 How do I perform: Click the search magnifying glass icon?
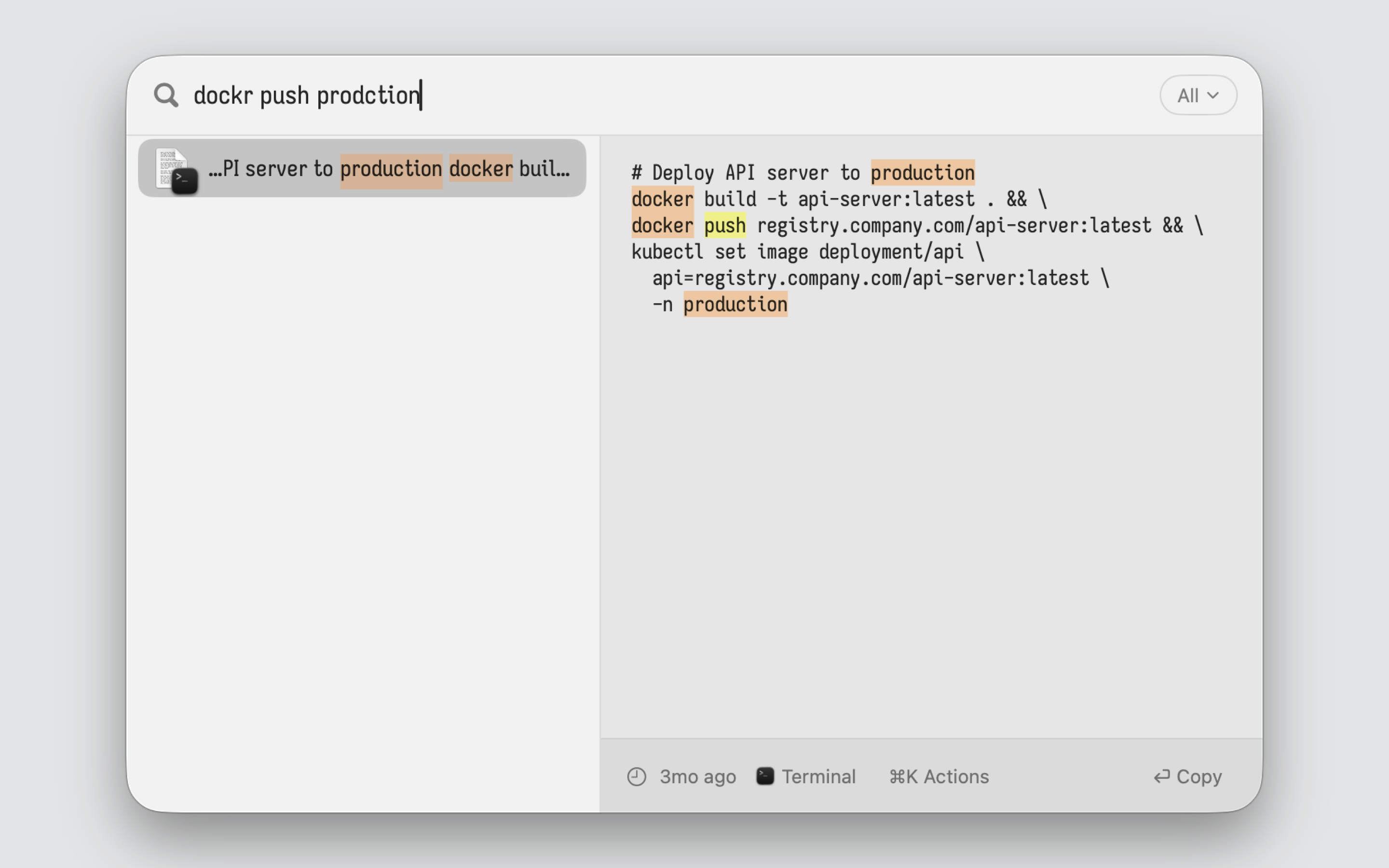[166, 95]
